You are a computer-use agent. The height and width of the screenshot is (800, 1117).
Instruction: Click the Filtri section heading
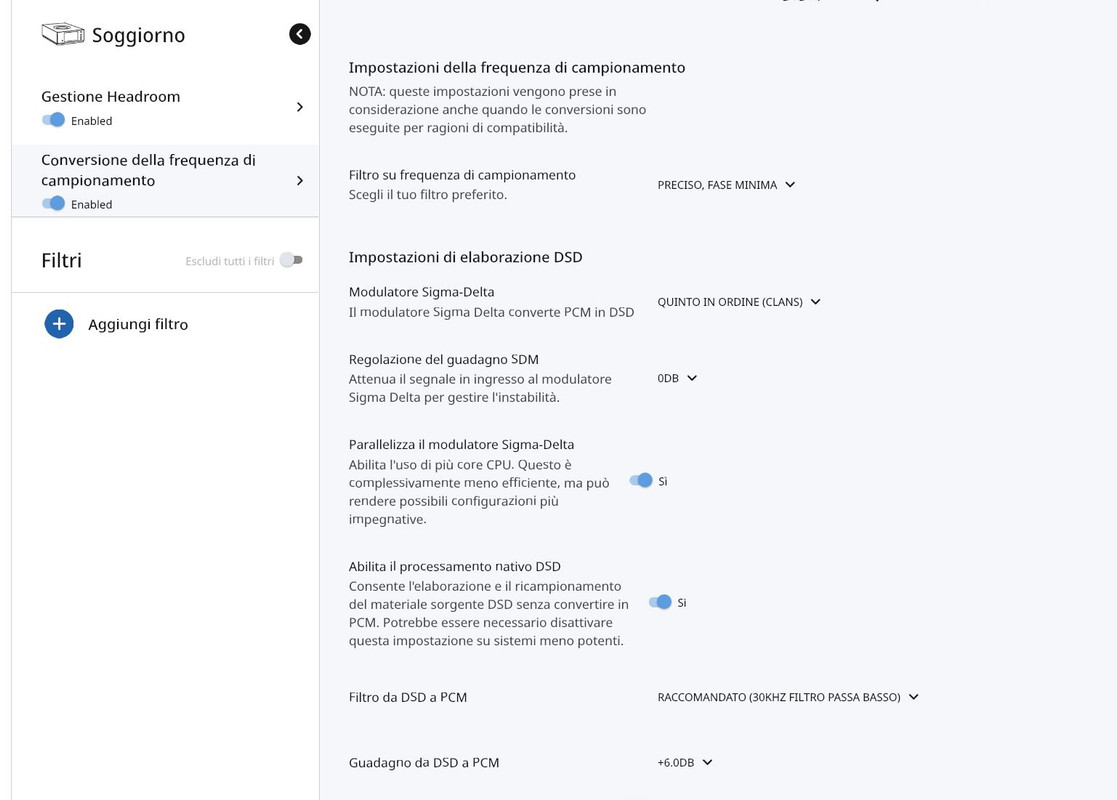61,261
